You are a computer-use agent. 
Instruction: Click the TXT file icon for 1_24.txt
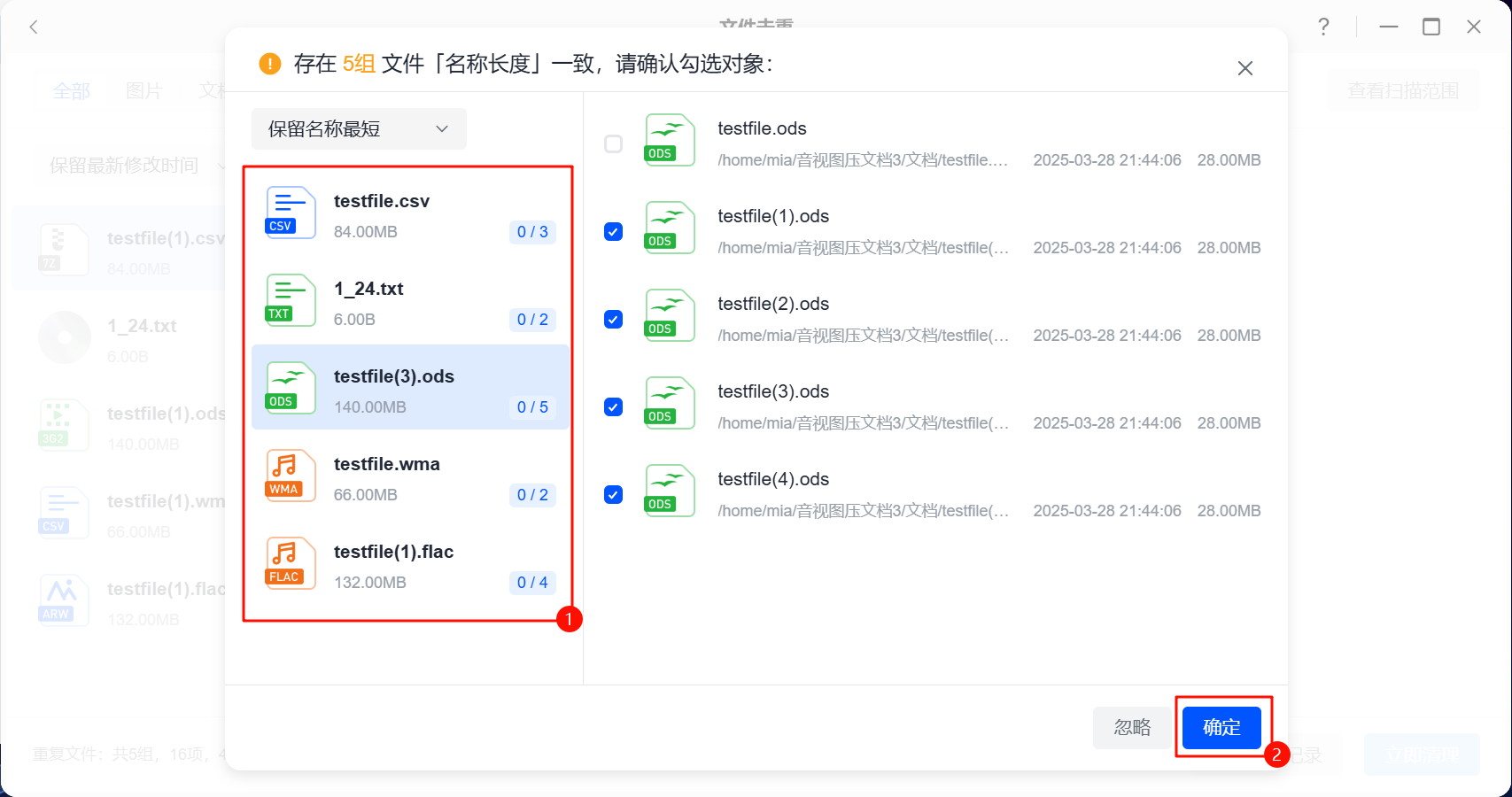pos(291,300)
